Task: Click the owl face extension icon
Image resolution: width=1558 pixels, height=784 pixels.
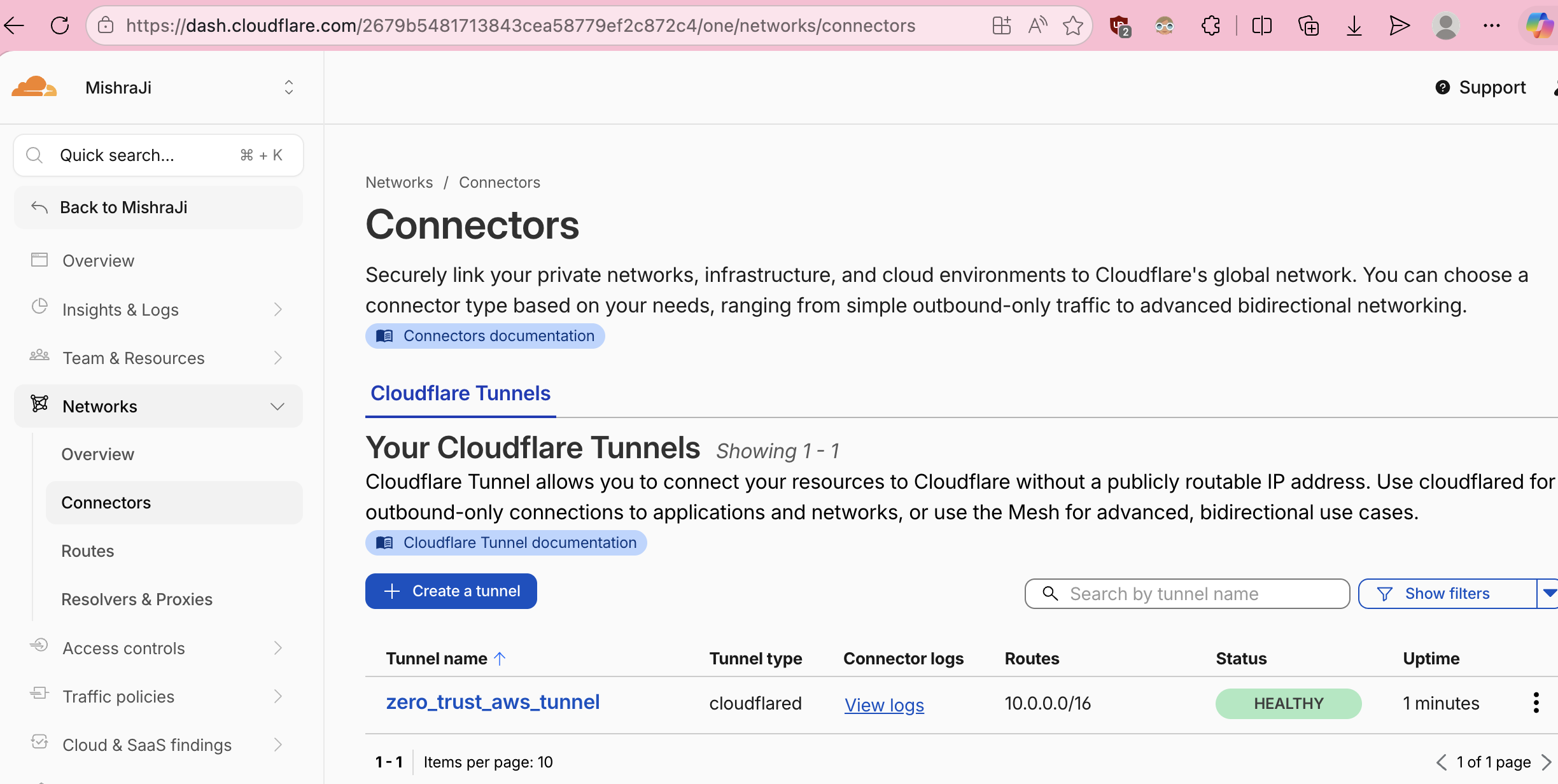Action: (1165, 25)
